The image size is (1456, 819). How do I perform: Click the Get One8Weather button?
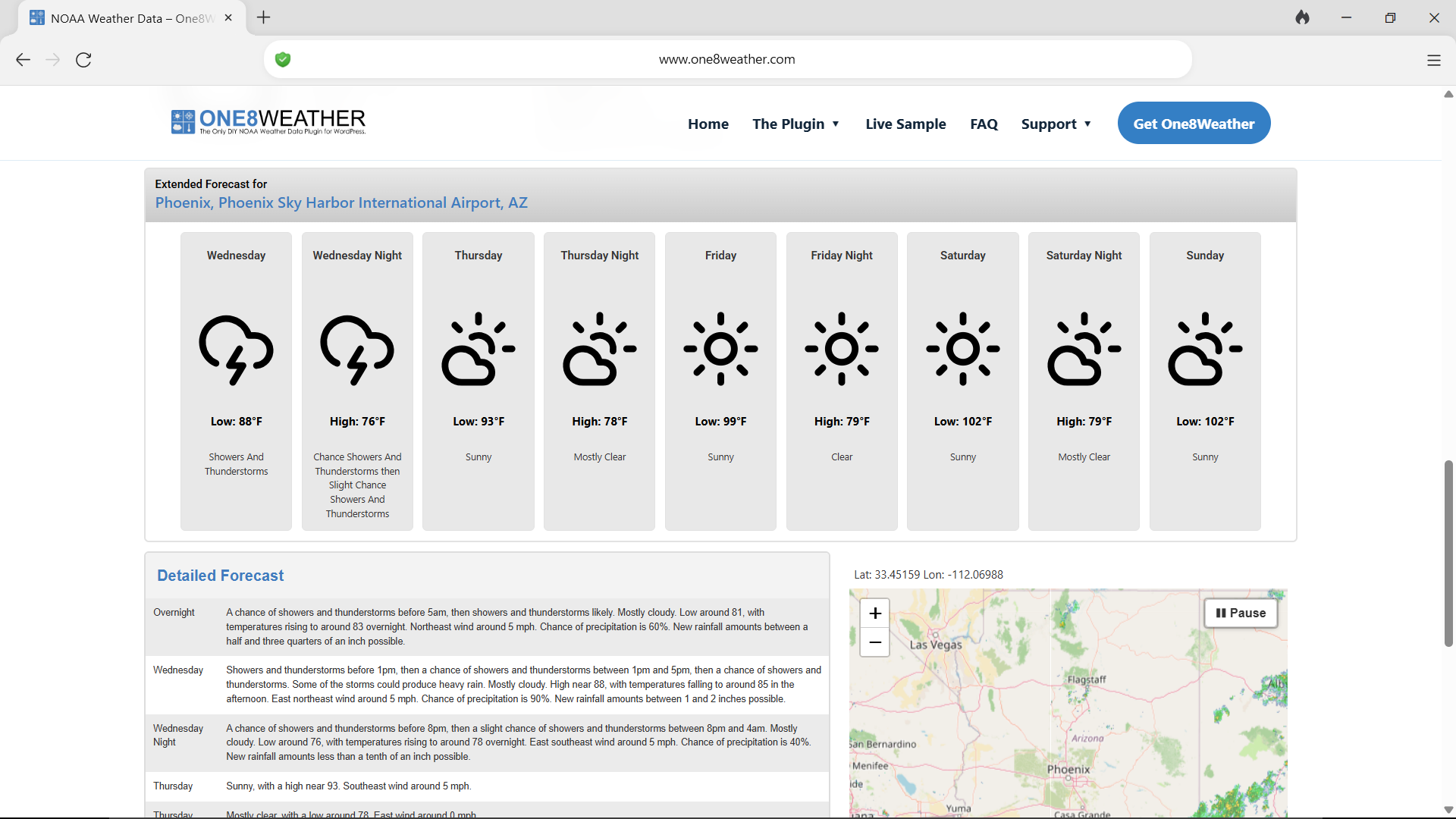(1194, 123)
